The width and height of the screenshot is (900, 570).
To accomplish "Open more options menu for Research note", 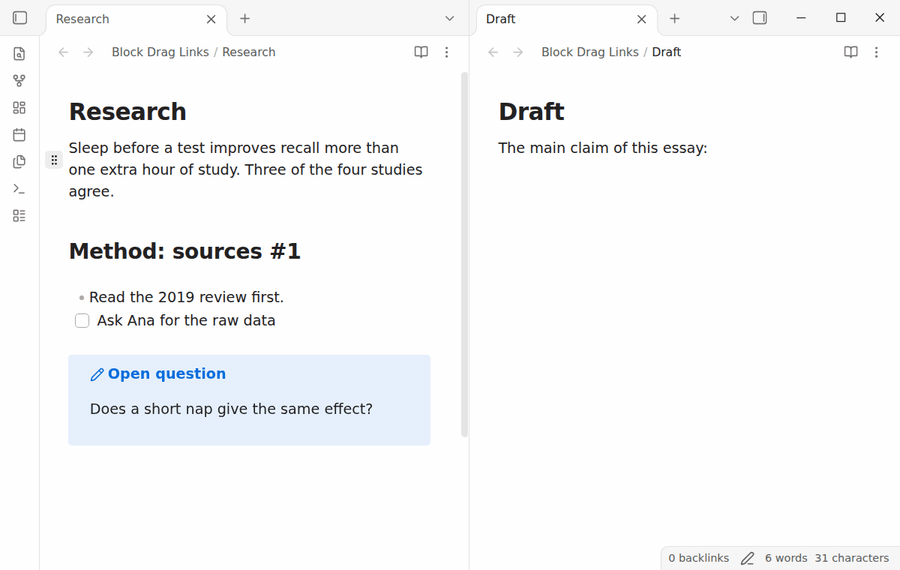I will 447,52.
